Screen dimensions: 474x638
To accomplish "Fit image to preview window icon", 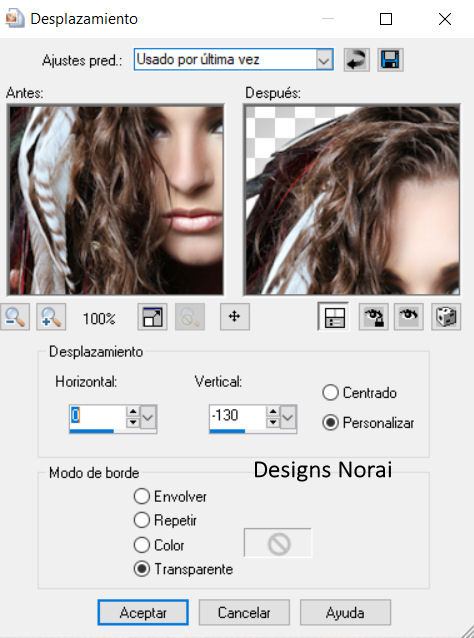I will point(152,317).
